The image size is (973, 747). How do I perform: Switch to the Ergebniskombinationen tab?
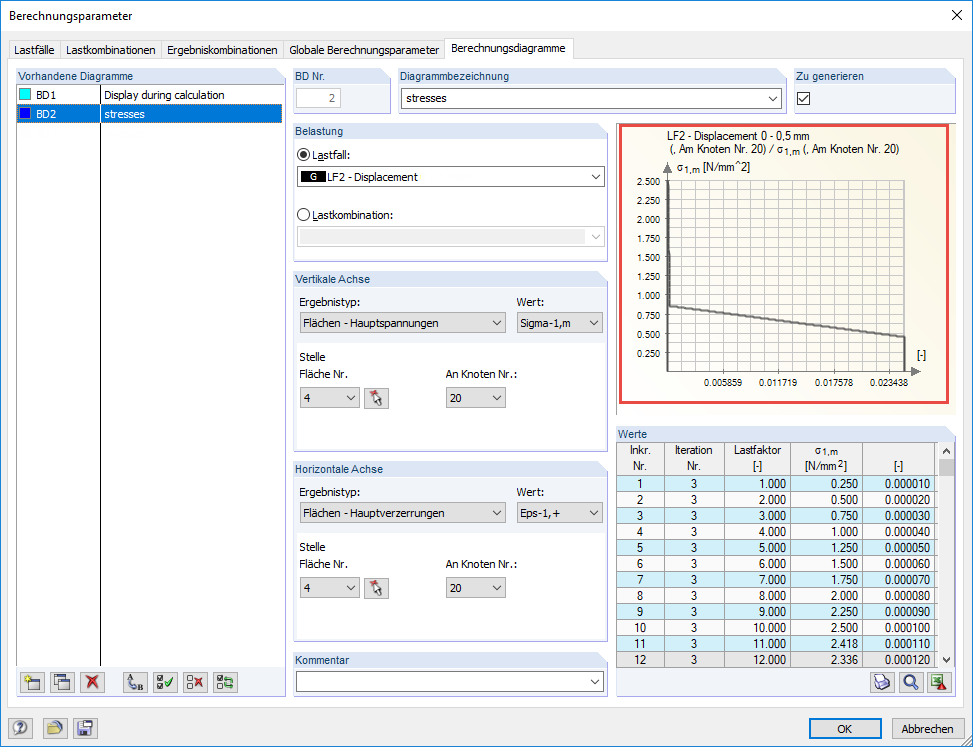[x=222, y=50]
